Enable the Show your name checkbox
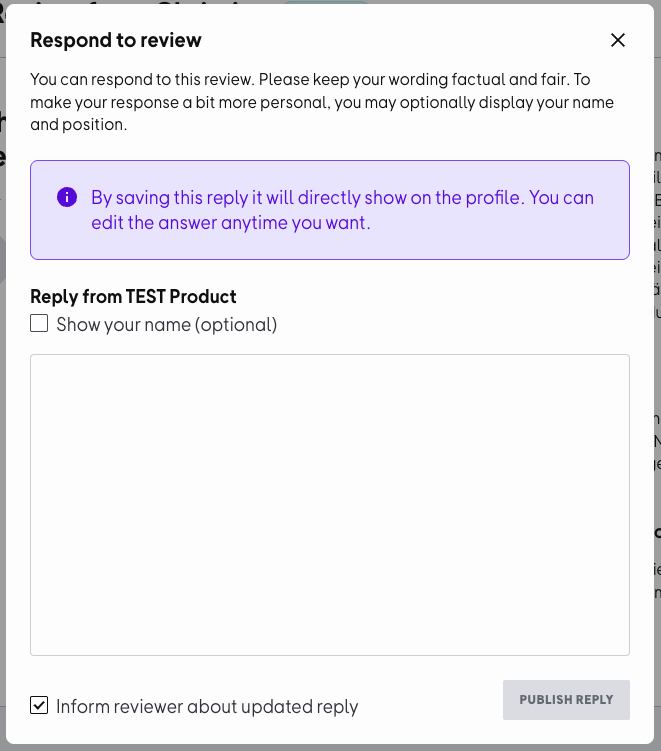The width and height of the screenshot is (661, 751). click(39, 324)
